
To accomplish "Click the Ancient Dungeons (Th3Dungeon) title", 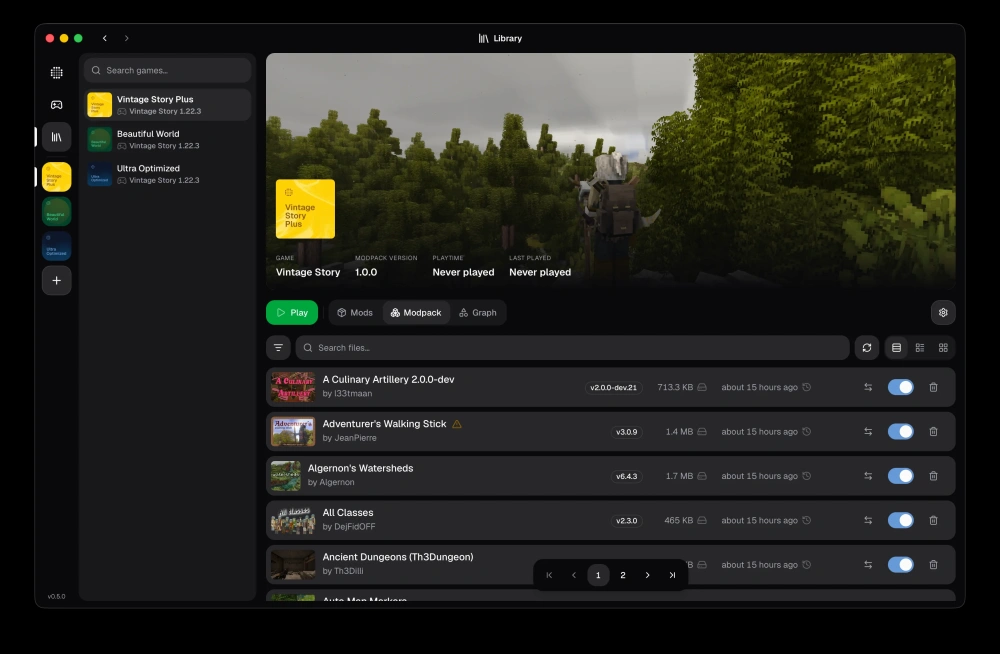I will pyautogui.click(x=398, y=557).
